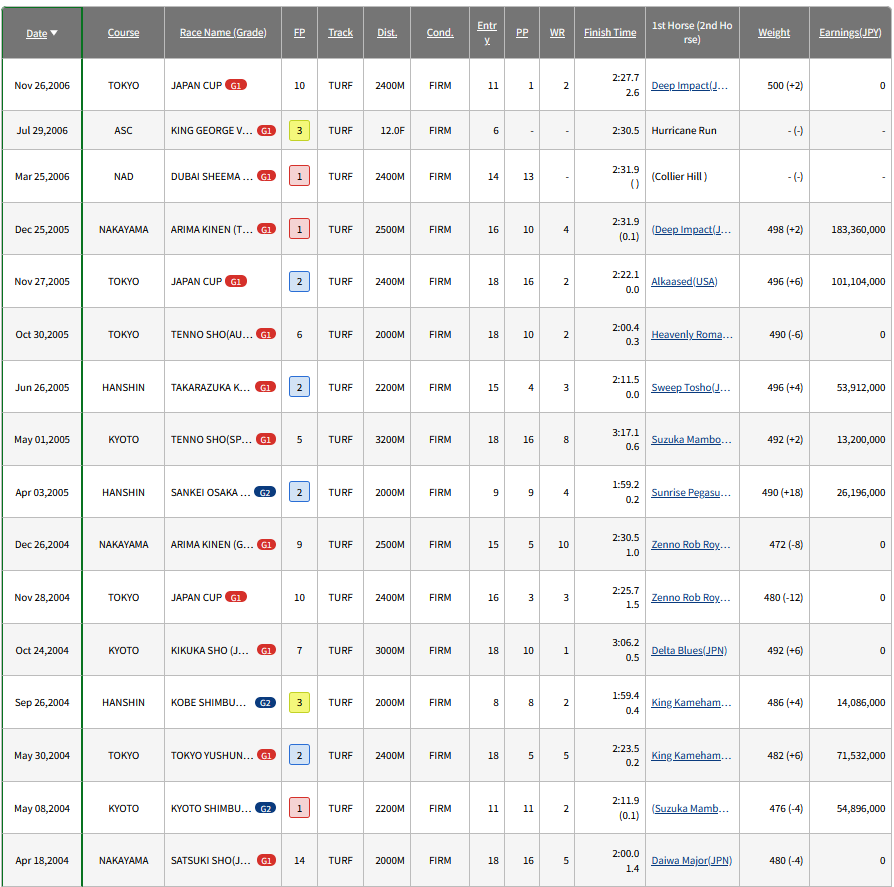Click G1 badge on King George row
Viewport: 894px width, 887px height.
click(x=266, y=131)
